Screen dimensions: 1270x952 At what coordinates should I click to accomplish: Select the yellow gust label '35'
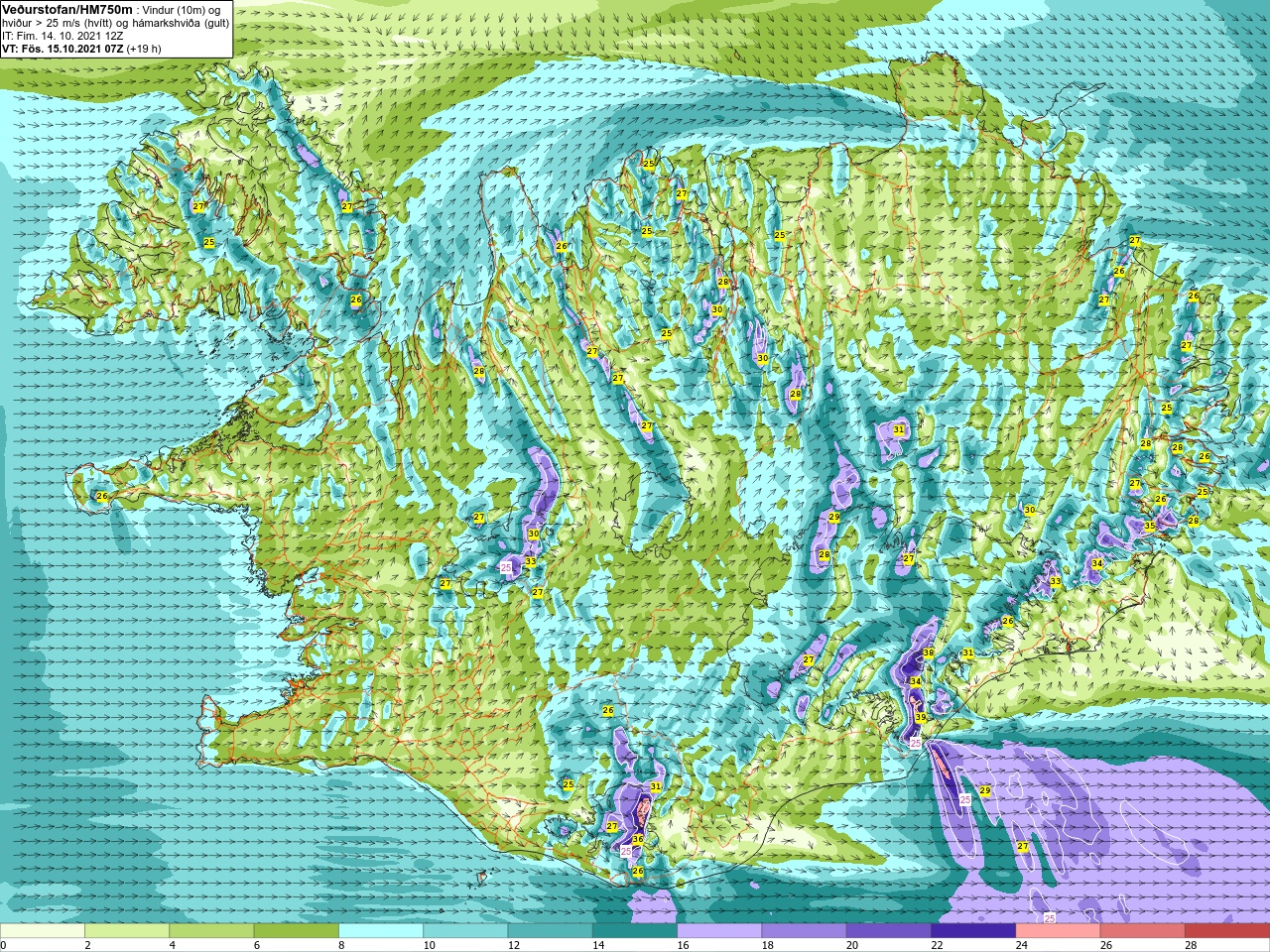tap(1150, 527)
